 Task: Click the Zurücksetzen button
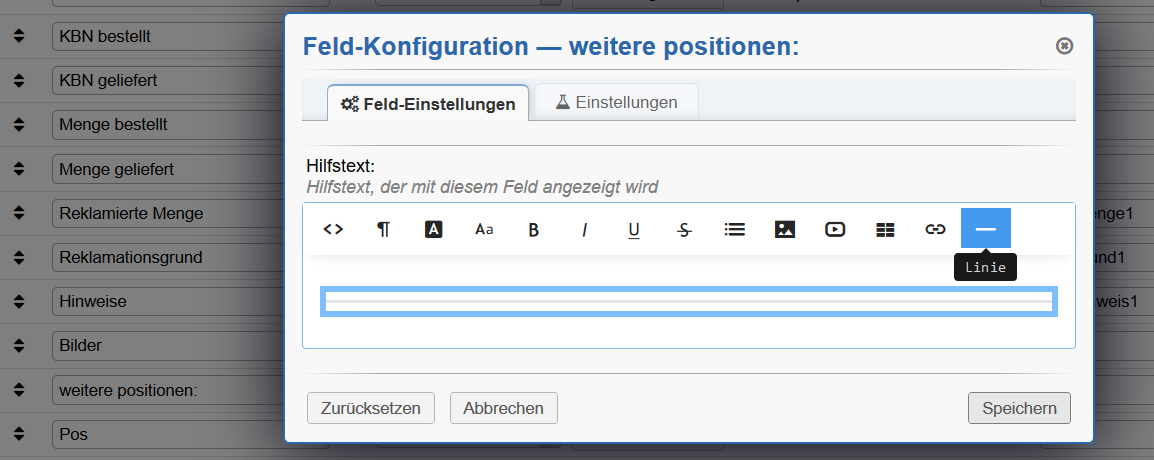[x=371, y=408]
